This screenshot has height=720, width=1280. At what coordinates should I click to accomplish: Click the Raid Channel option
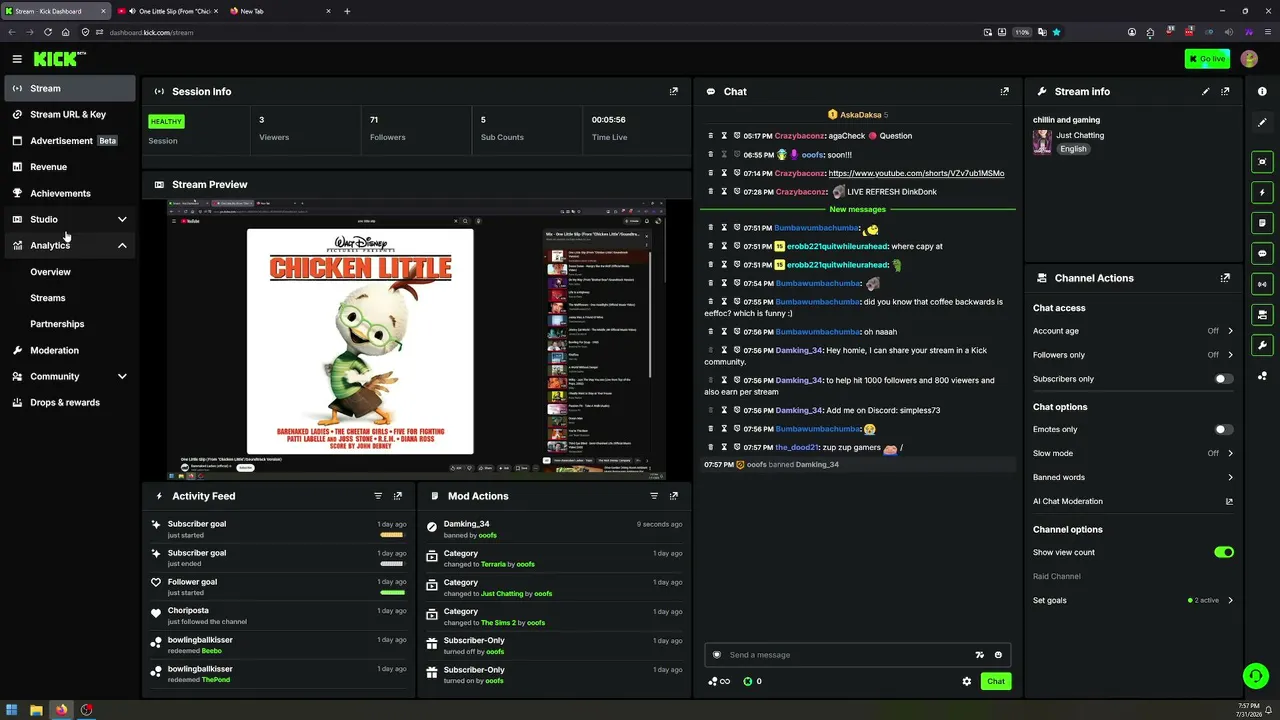tap(1057, 576)
